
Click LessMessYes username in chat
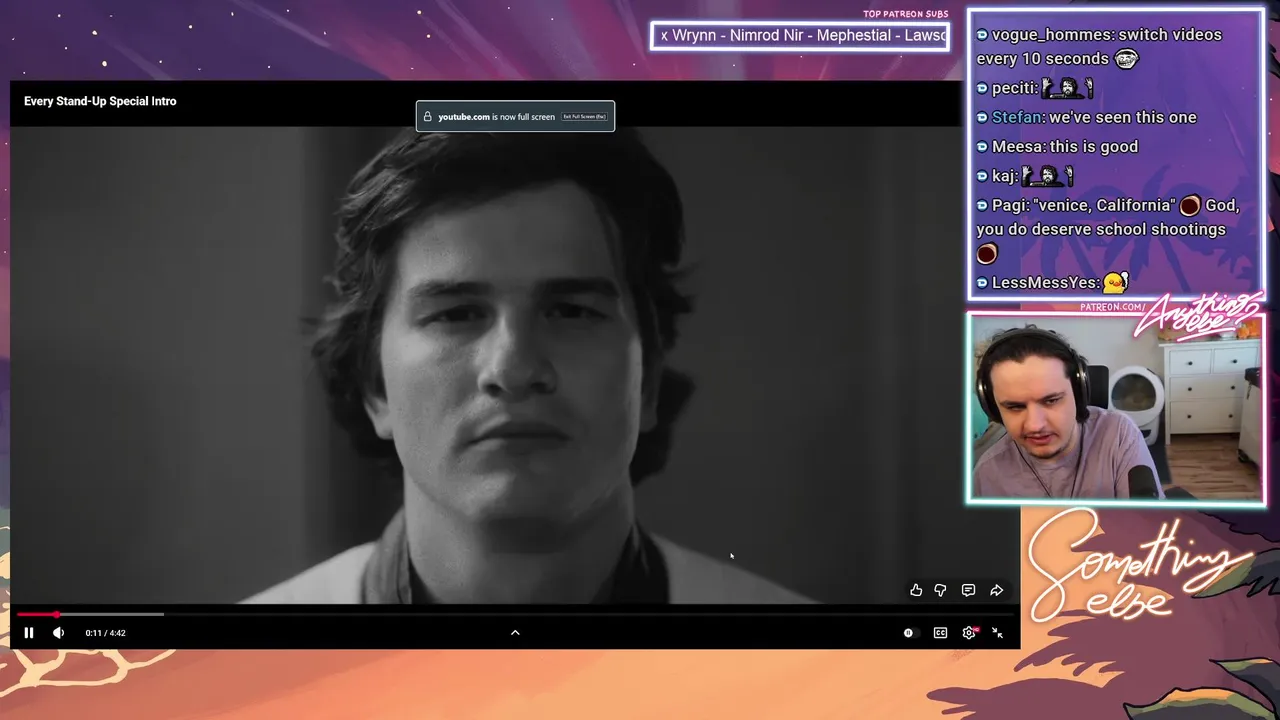click(1045, 283)
